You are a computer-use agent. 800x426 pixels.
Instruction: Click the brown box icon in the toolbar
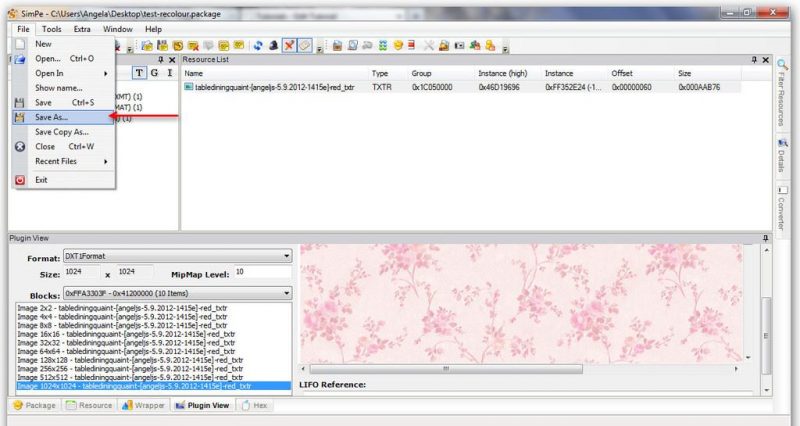tap(337, 46)
